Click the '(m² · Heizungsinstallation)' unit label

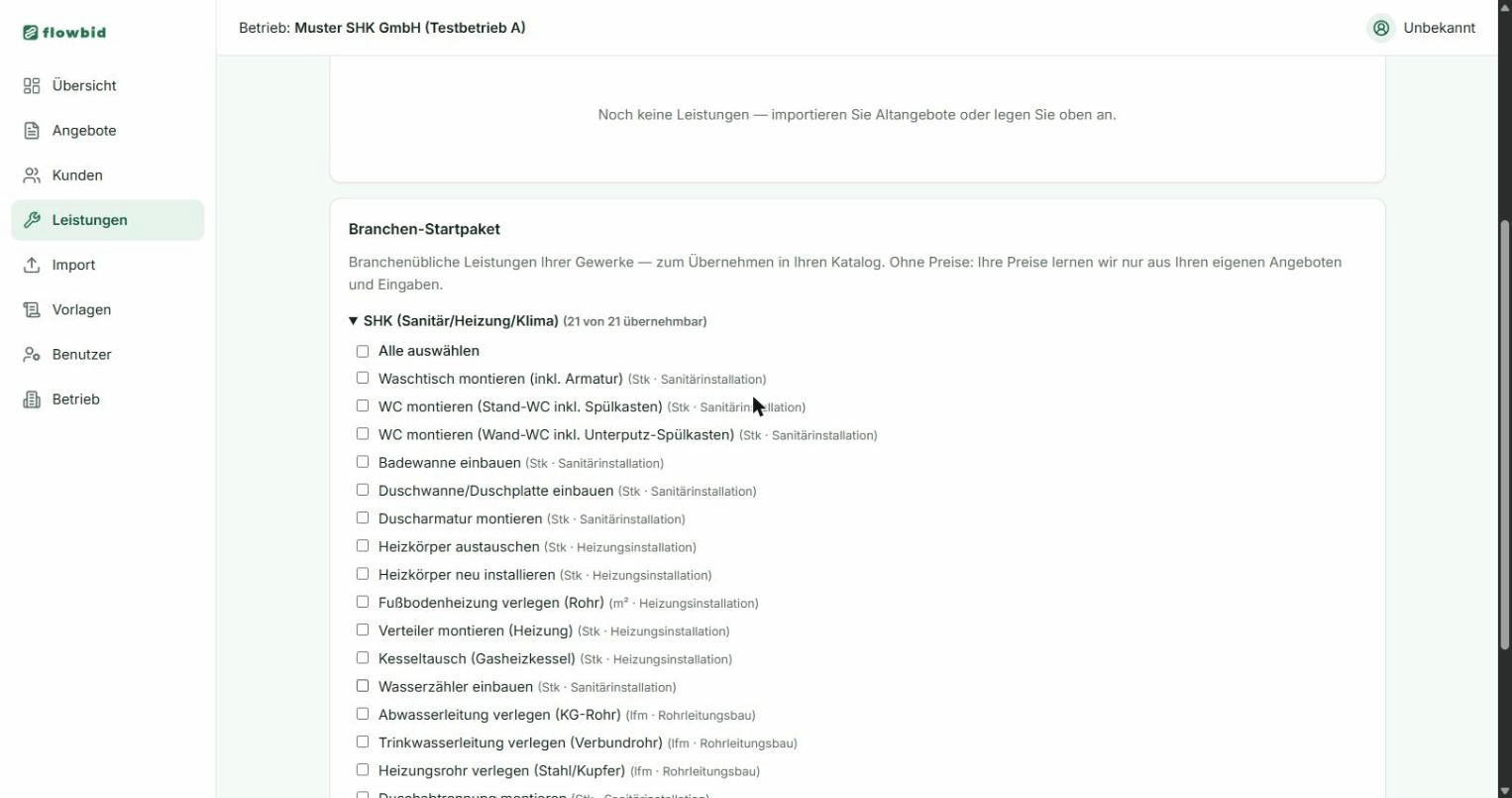[684, 603]
